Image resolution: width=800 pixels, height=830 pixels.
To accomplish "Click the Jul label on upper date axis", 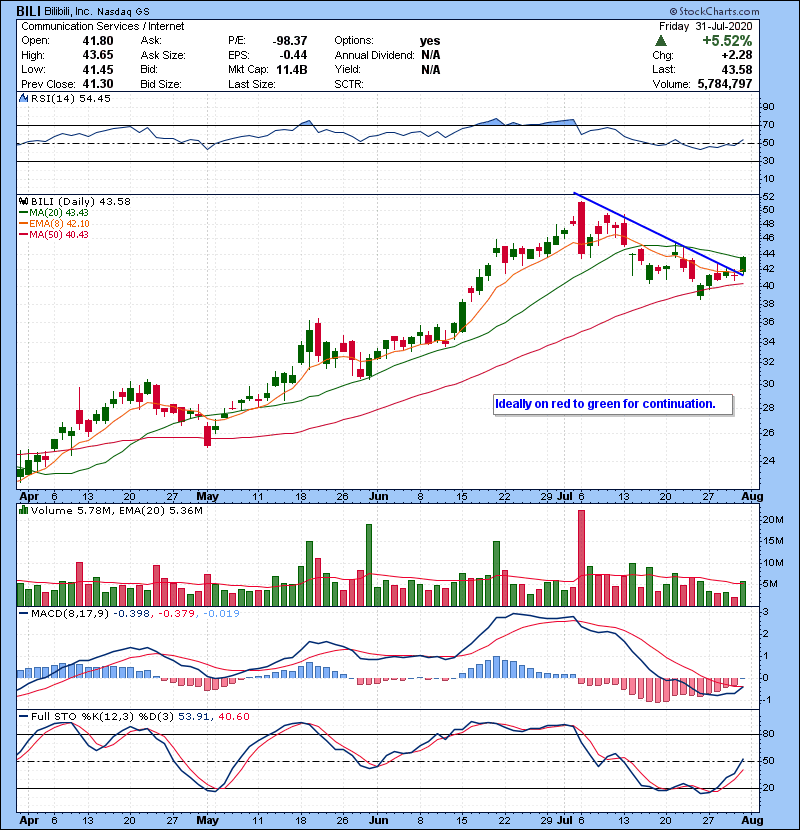I will click(565, 496).
